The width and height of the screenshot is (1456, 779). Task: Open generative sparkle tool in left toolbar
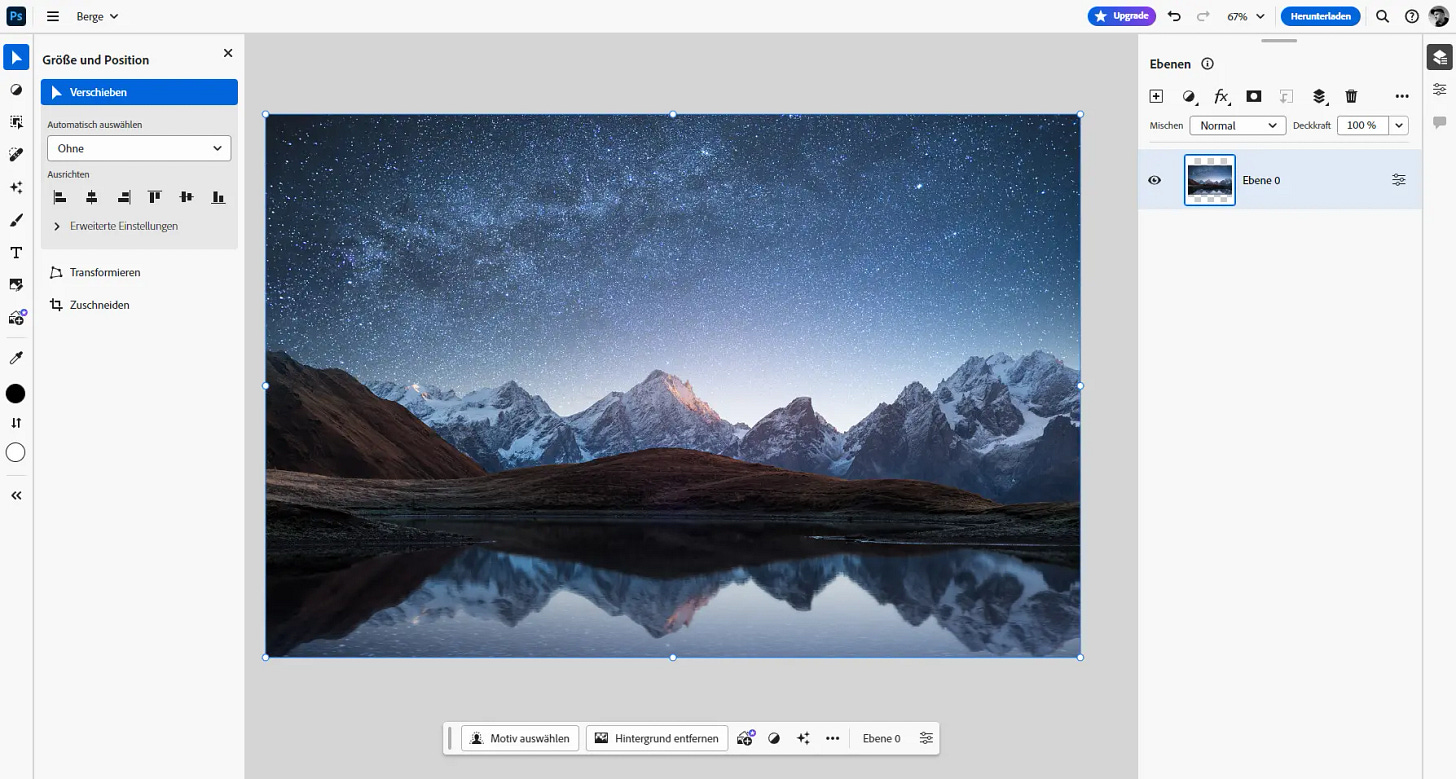coord(16,187)
